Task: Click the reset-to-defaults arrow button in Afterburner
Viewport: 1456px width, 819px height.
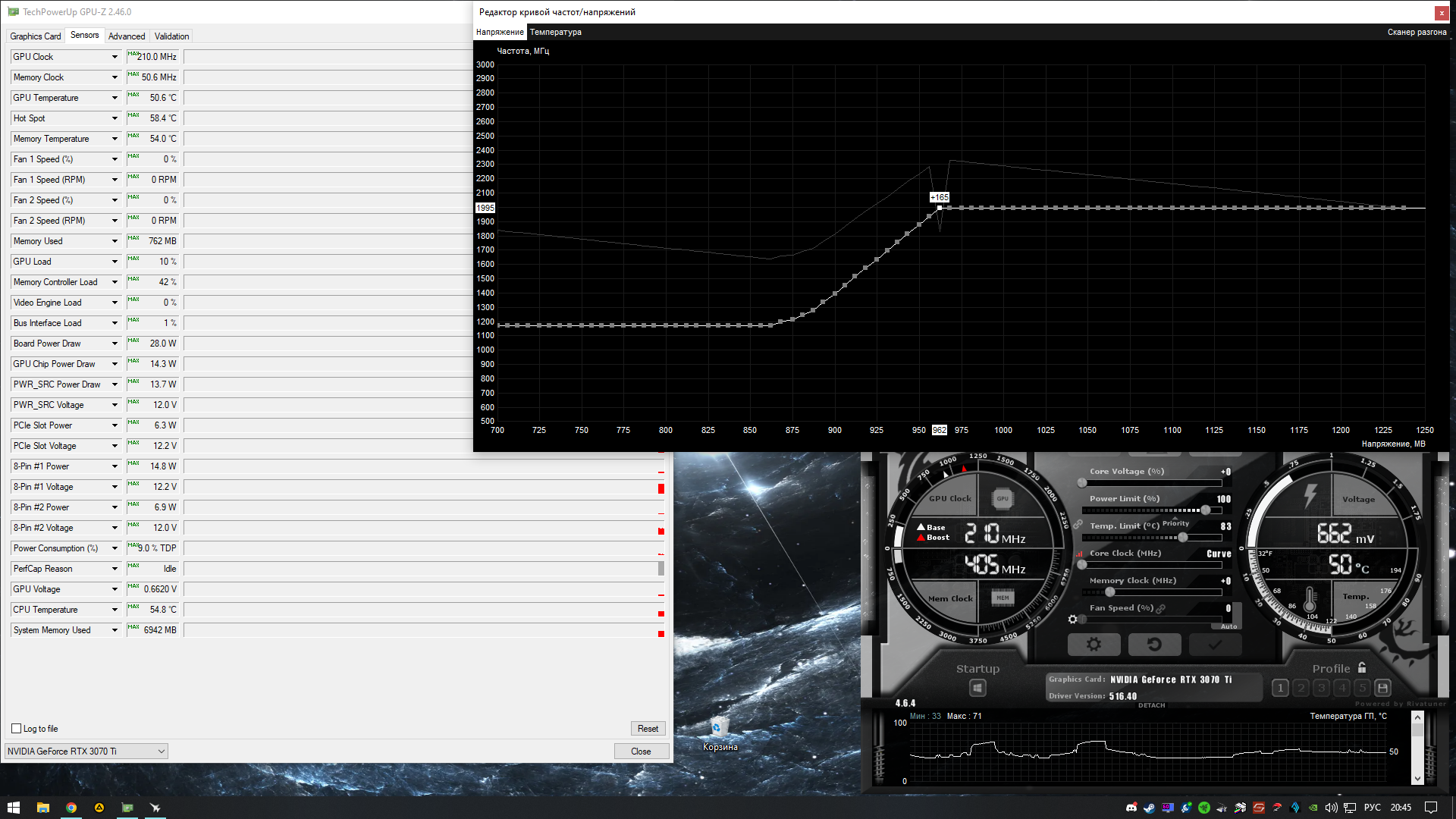Action: [x=1154, y=645]
